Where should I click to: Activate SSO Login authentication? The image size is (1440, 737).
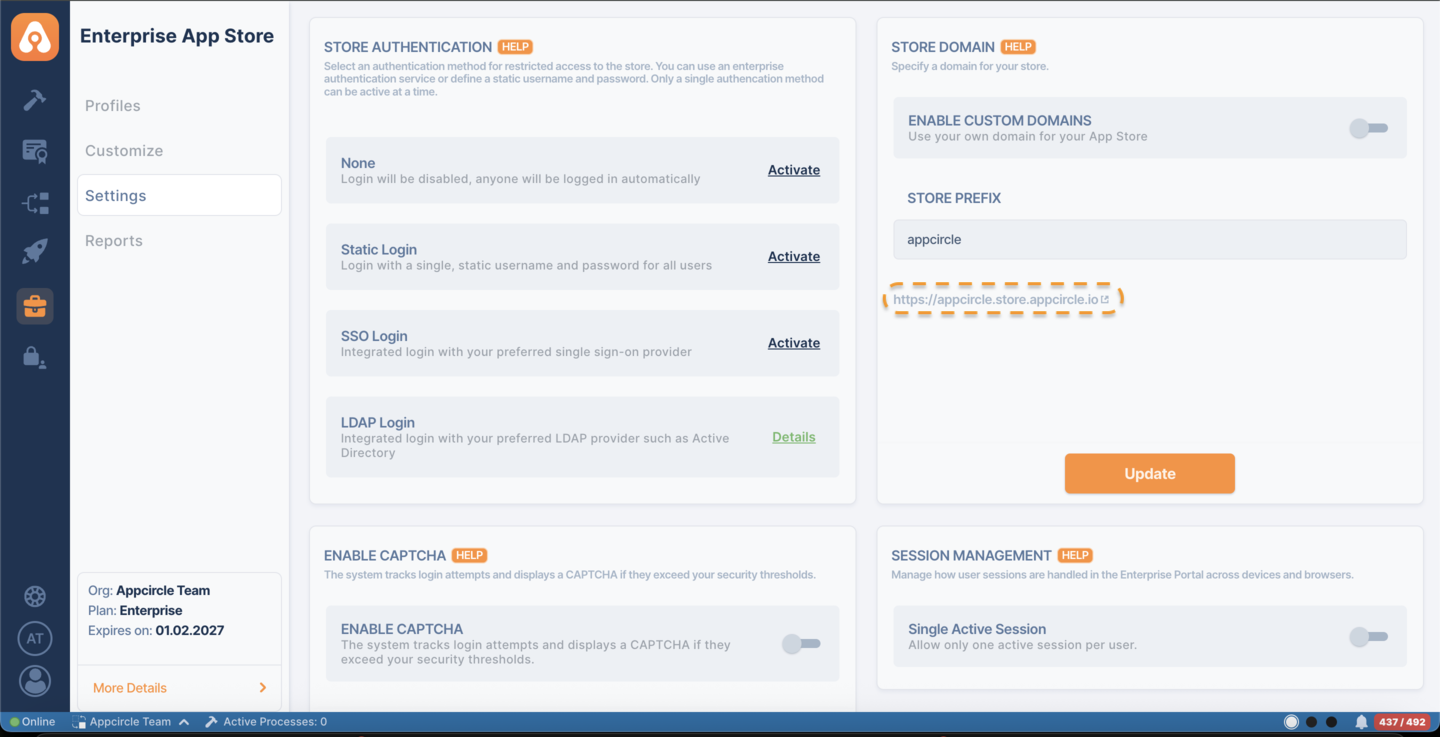point(793,342)
